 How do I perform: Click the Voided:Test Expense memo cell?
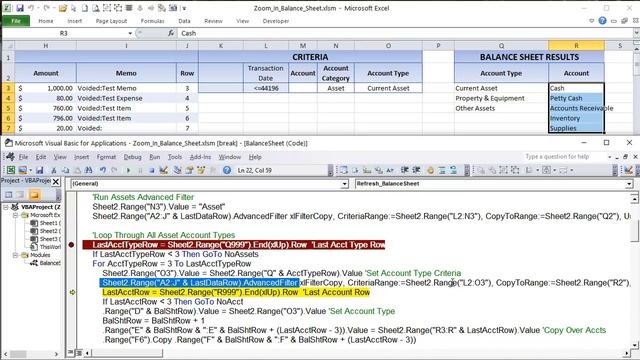126,98
